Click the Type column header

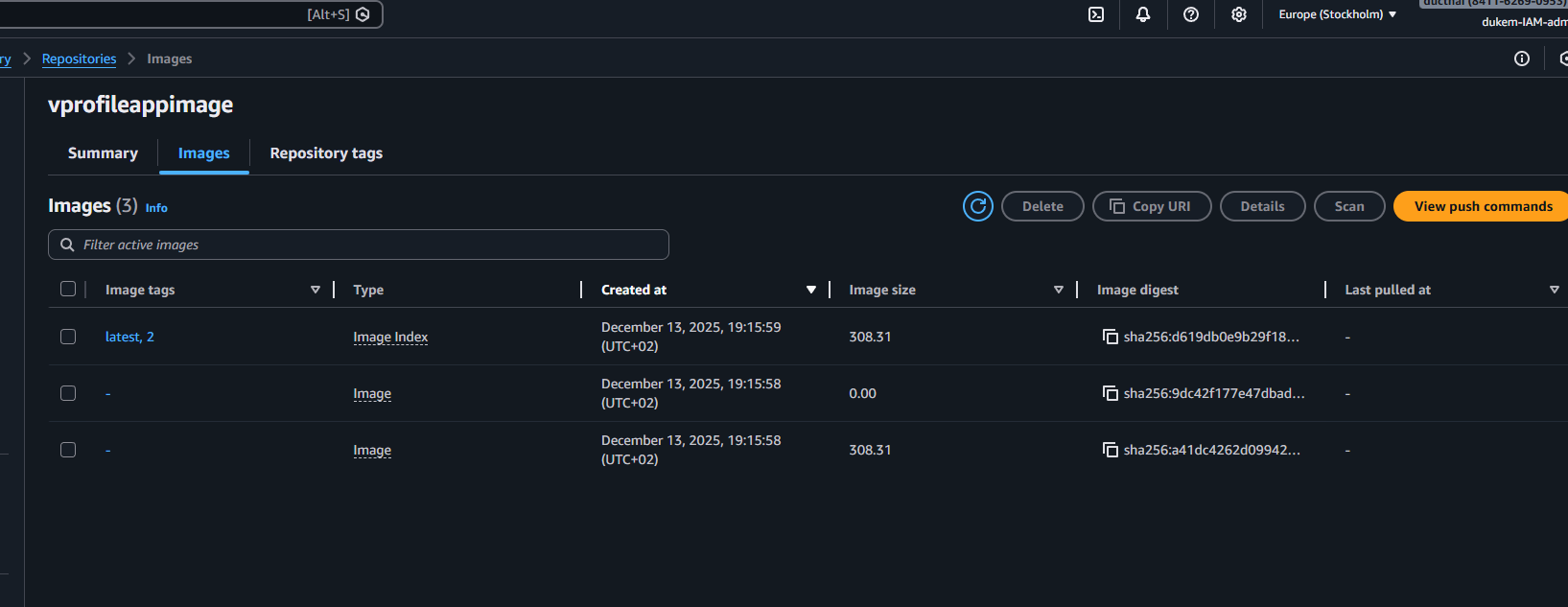pos(368,290)
